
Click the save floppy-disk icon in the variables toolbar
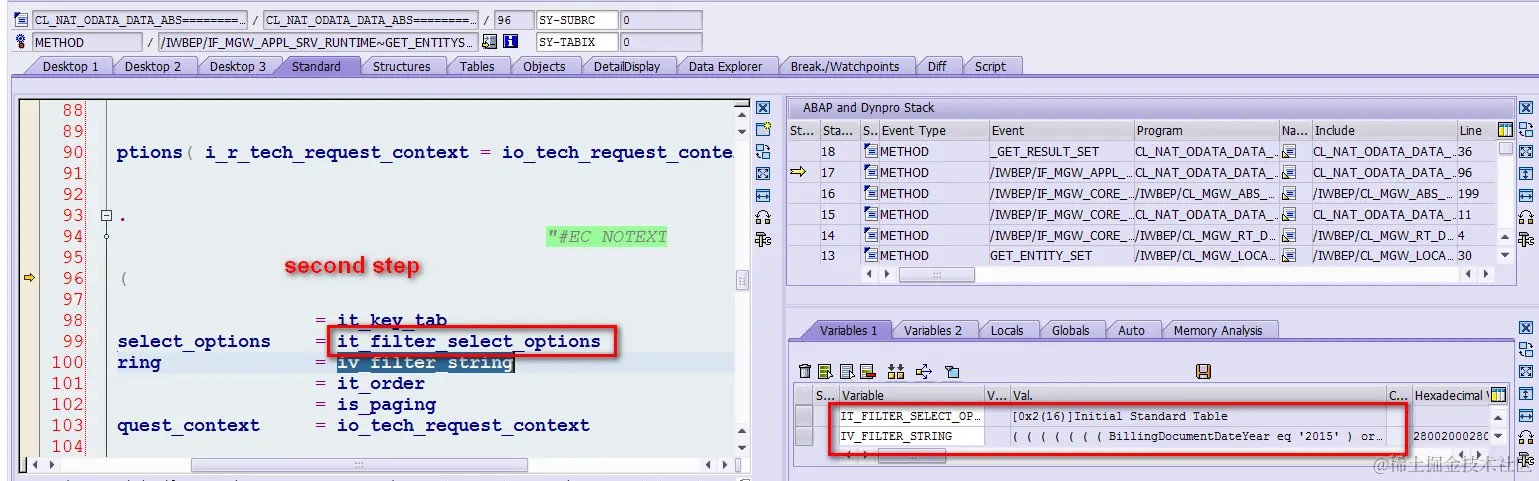pos(1203,372)
